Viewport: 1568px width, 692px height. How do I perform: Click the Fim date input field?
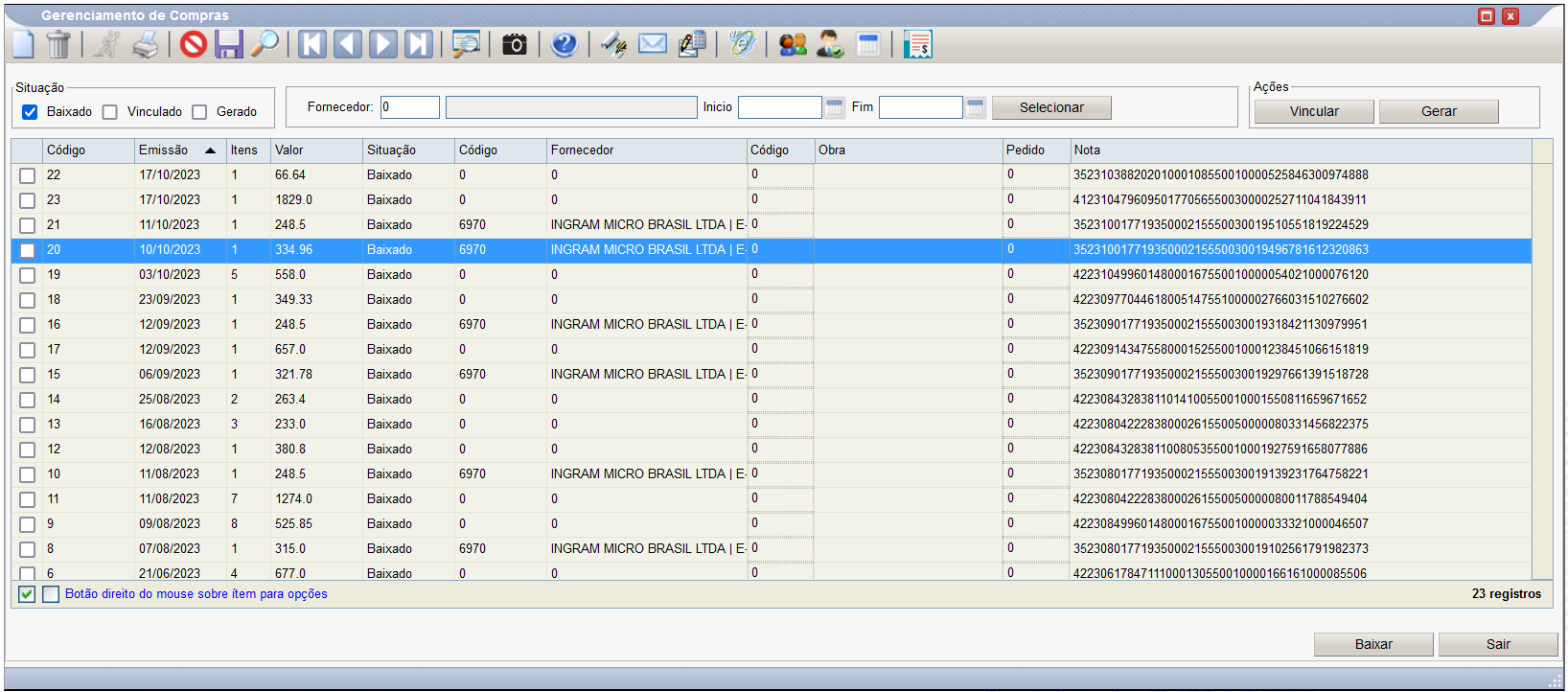click(x=921, y=107)
